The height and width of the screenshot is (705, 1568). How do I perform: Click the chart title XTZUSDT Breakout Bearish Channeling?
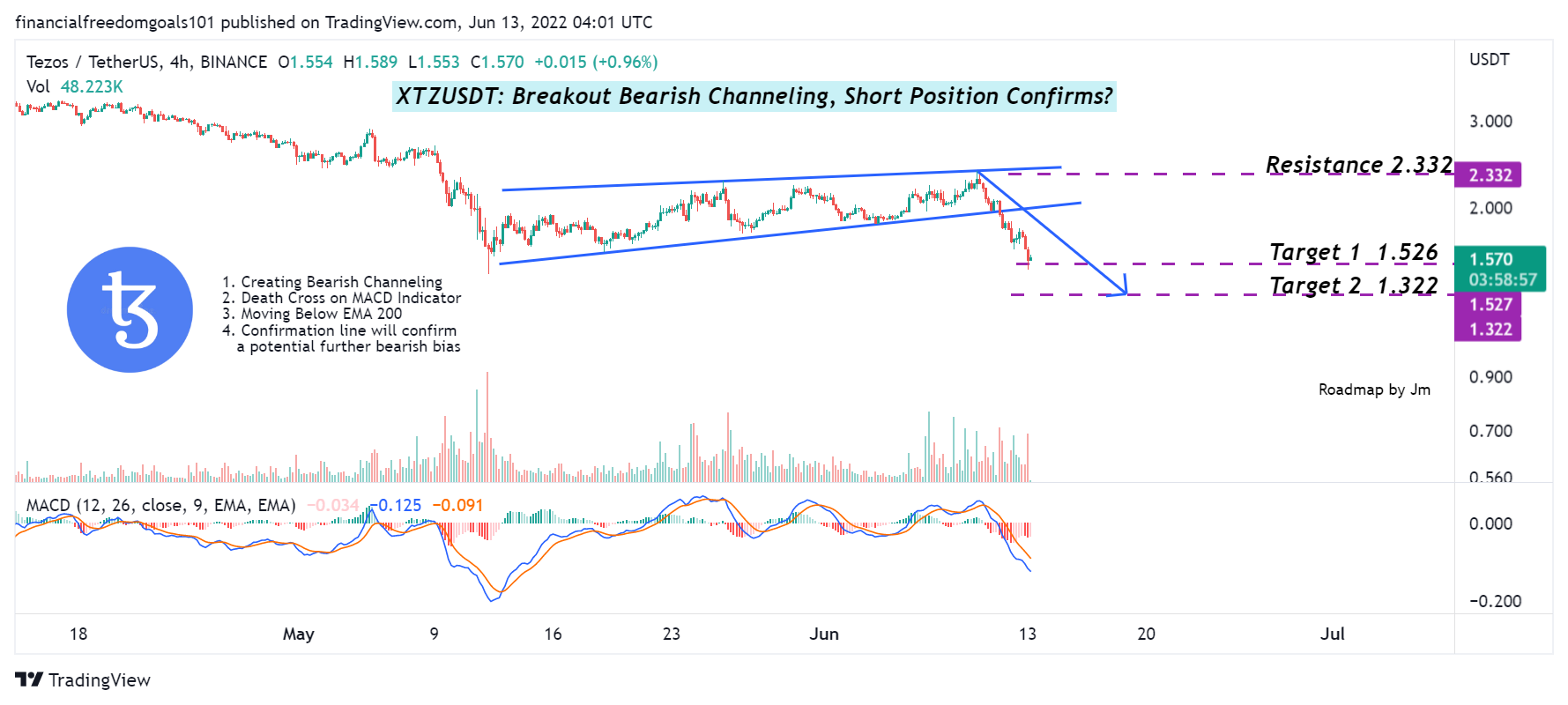coord(754,96)
